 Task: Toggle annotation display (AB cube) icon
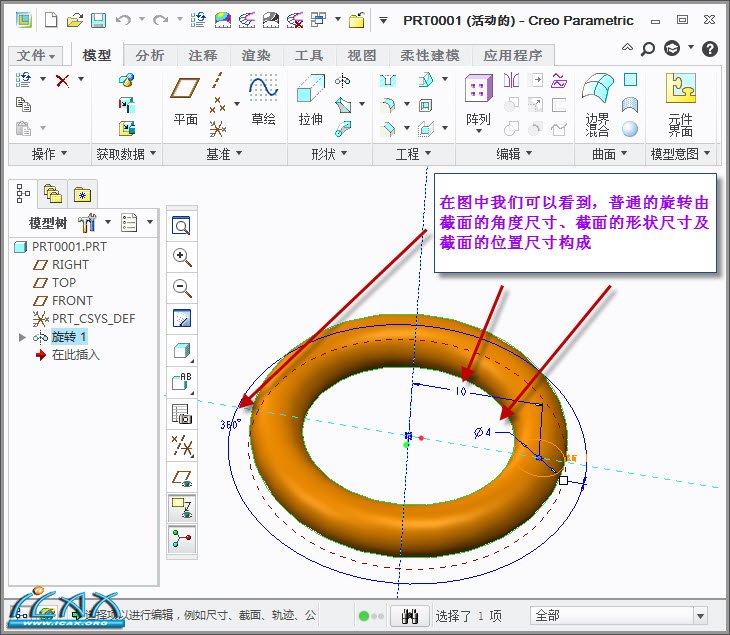tap(182, 381)
